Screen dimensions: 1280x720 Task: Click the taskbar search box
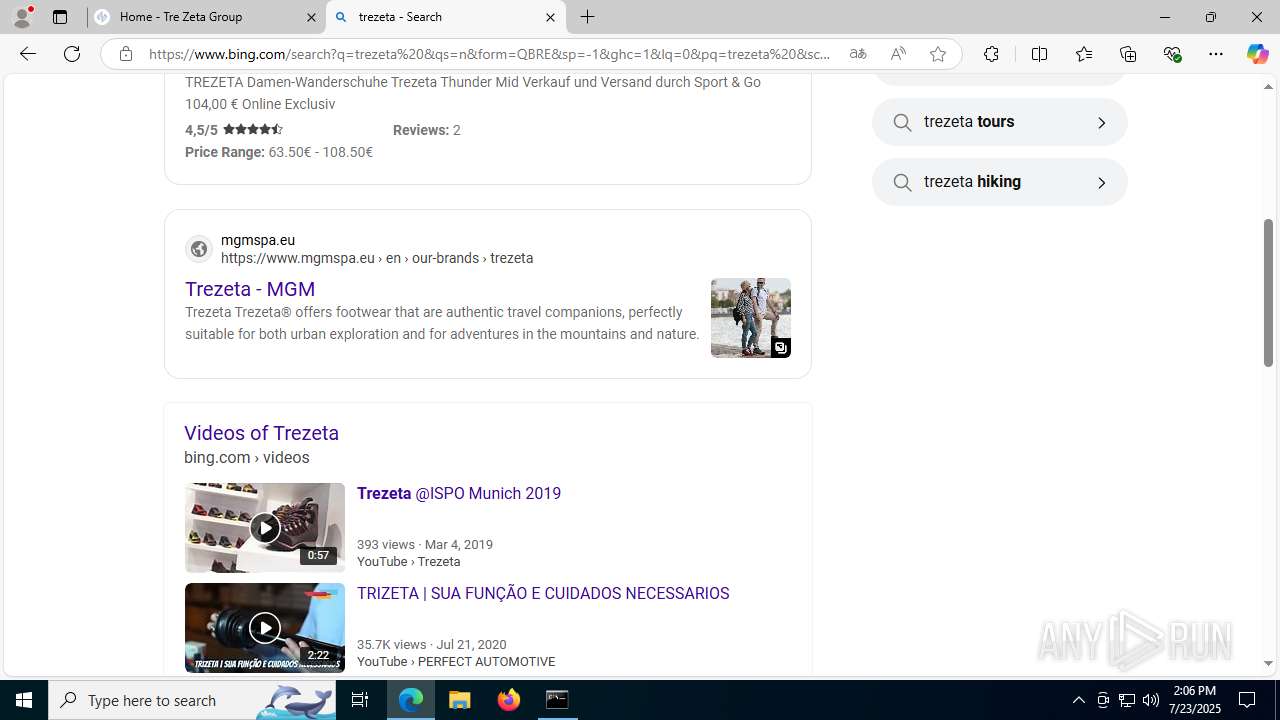pyautogui.click(x=192, y=700)
